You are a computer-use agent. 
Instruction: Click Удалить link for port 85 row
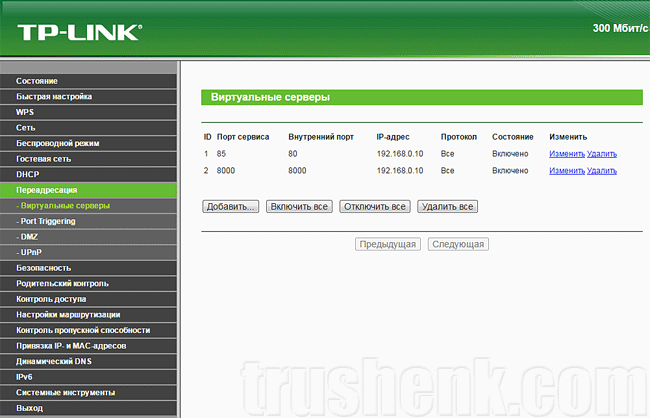(602, 154)
